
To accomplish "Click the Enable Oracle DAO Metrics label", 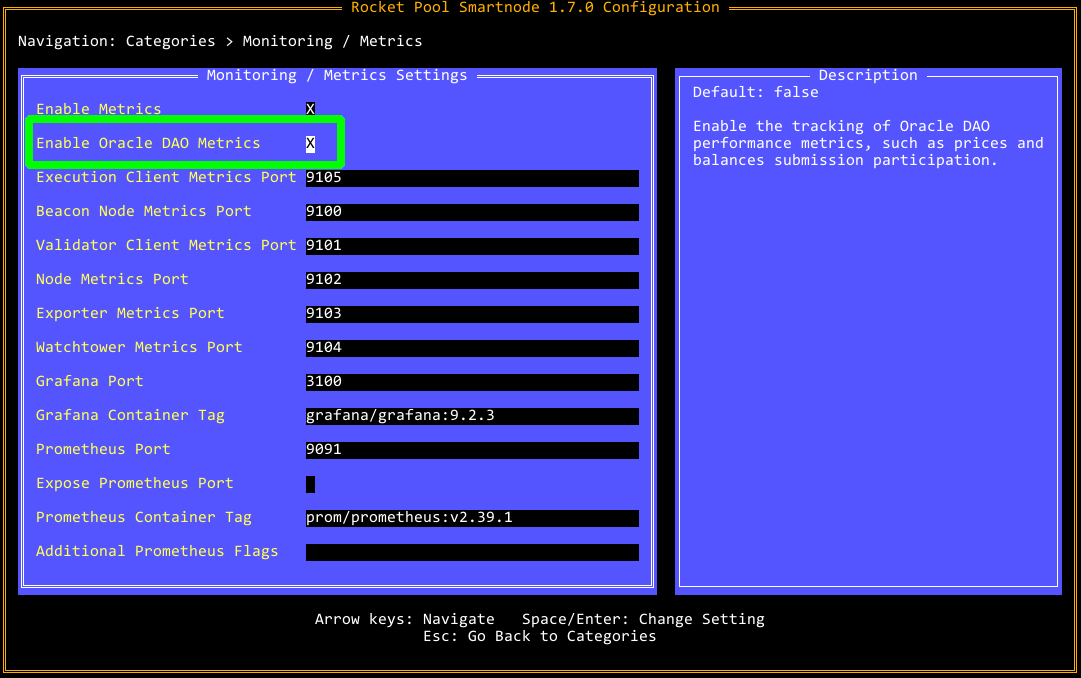I will click(148, 143).
